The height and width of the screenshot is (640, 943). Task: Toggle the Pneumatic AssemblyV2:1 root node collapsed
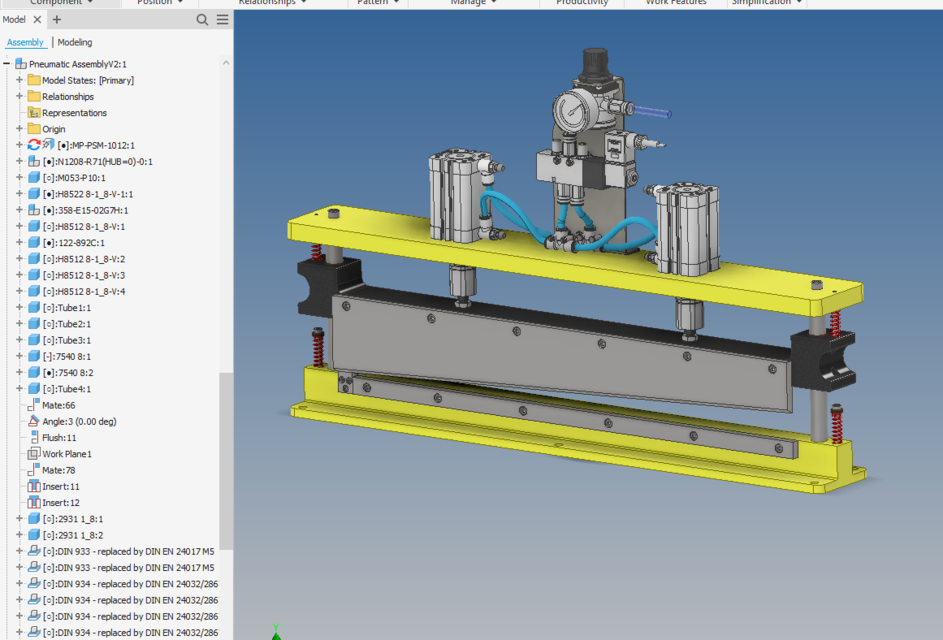click(x=8, y=63)
